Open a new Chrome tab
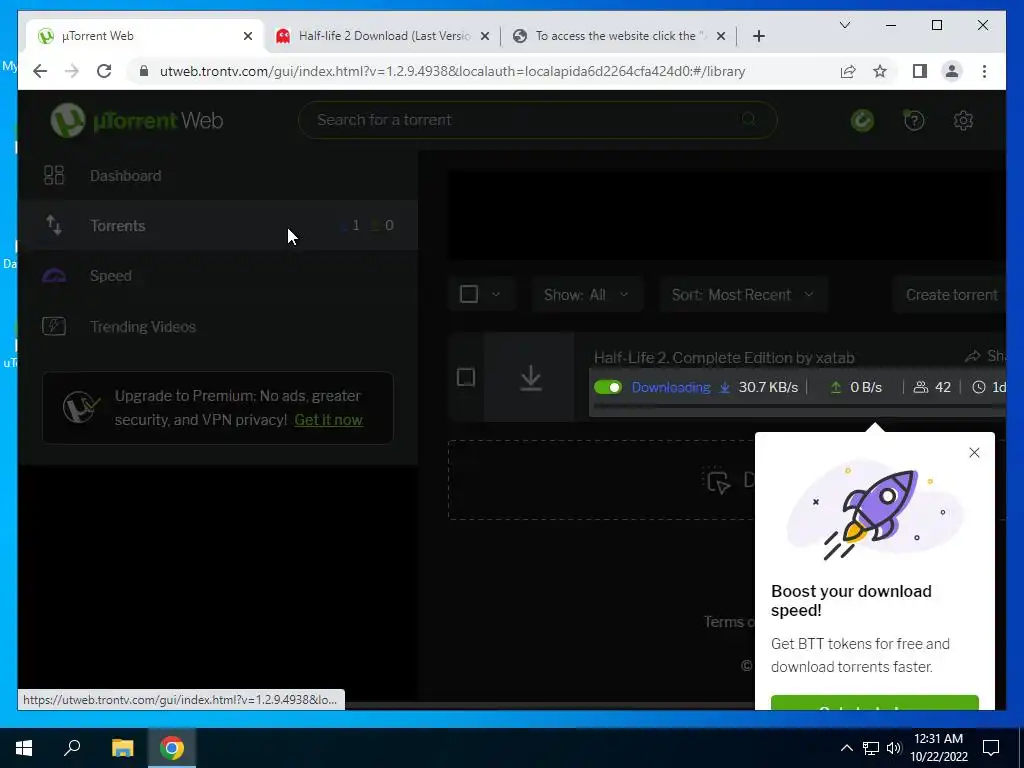 [x=758, y=37]
